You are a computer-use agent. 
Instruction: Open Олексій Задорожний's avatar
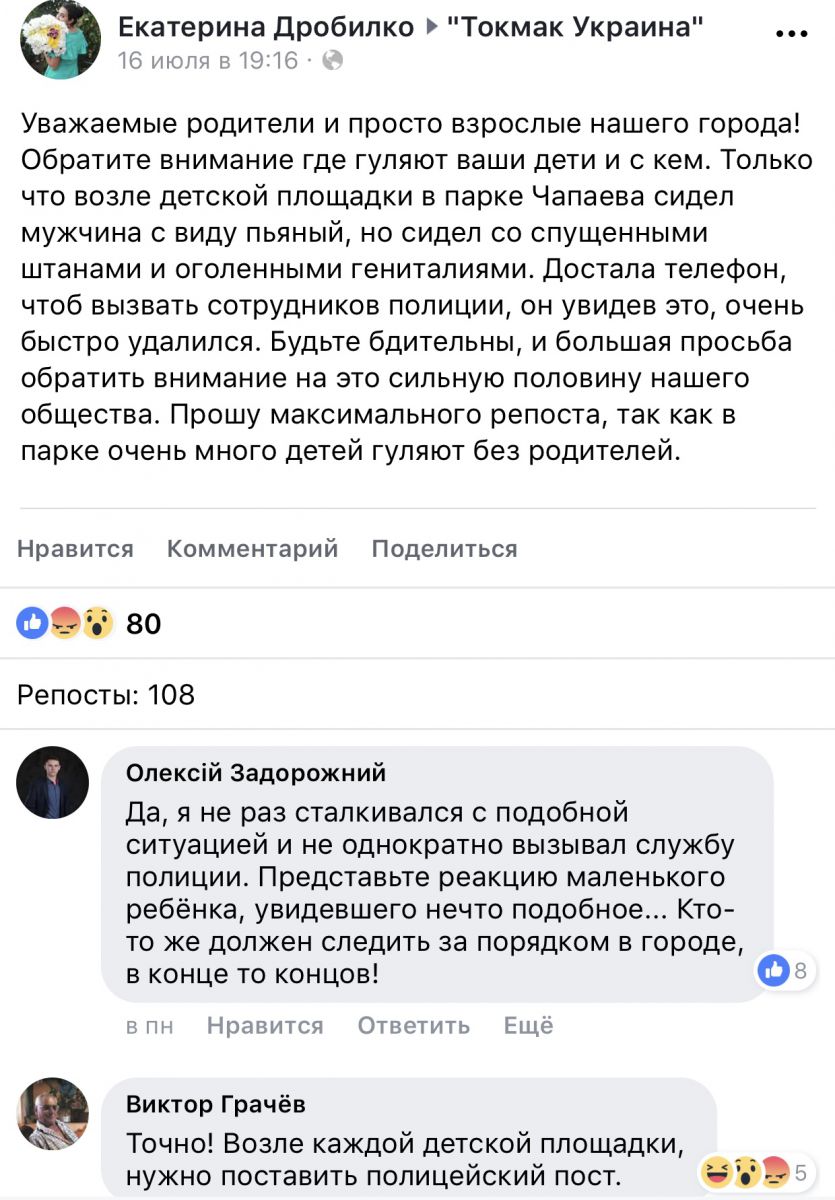[53, 783]
